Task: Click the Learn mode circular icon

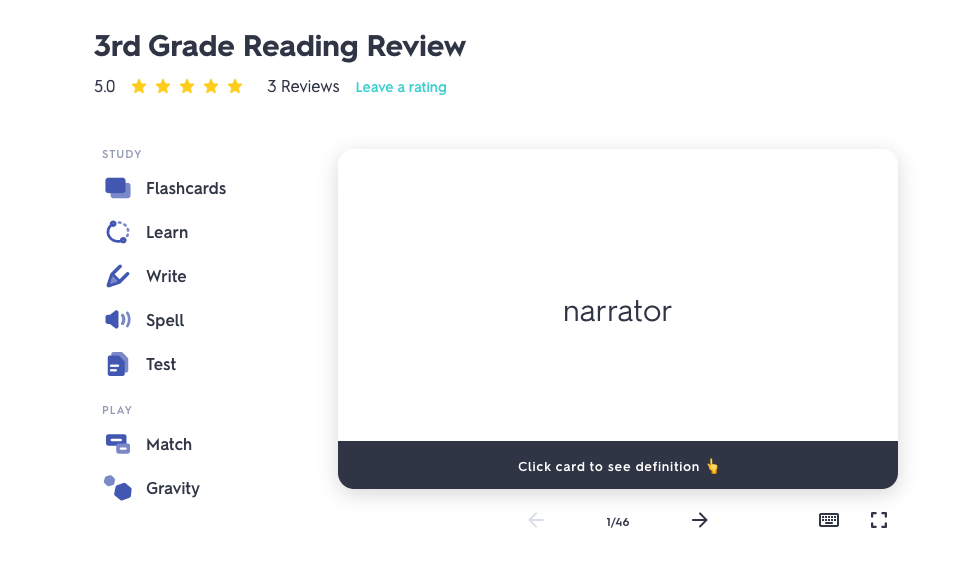Action: (x=118, y=232)
